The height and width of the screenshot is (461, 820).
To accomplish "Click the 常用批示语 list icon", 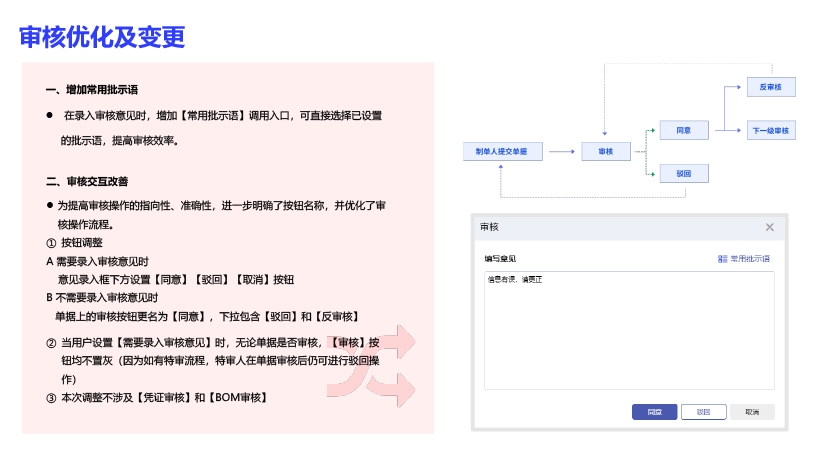I will [723, 259].
